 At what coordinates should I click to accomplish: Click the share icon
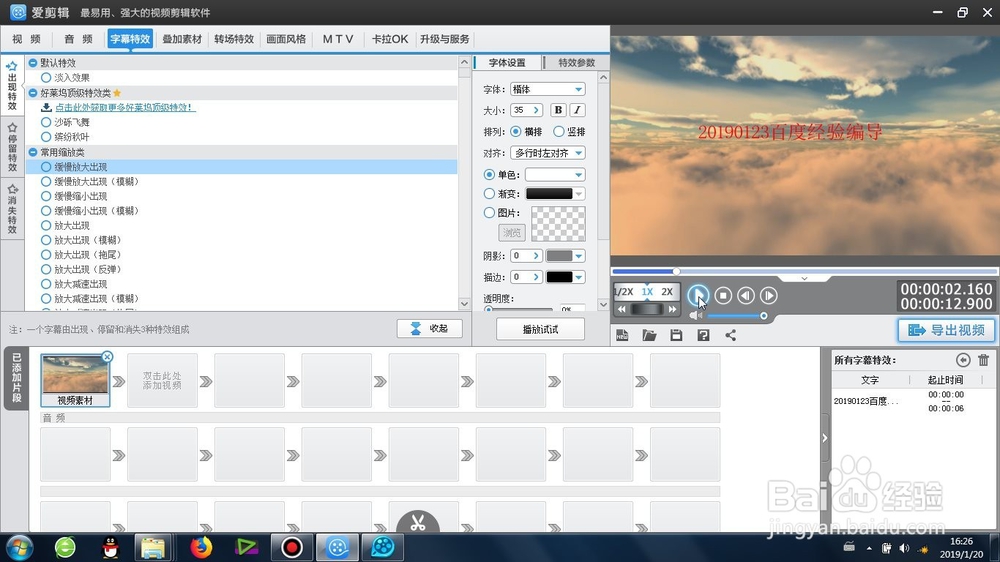click(x=731, y=335)
